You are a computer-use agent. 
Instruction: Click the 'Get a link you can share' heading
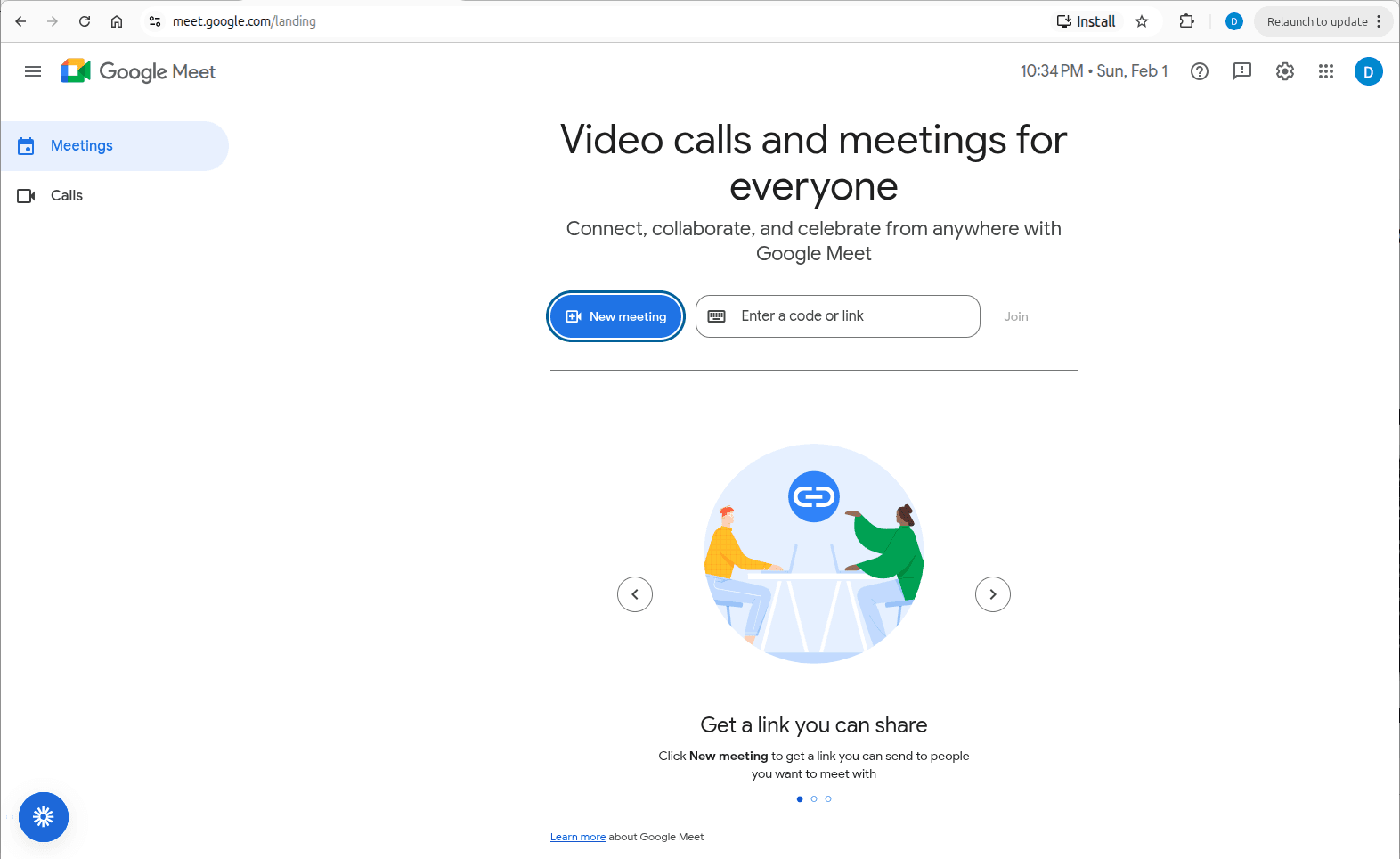tap(814, 725)
